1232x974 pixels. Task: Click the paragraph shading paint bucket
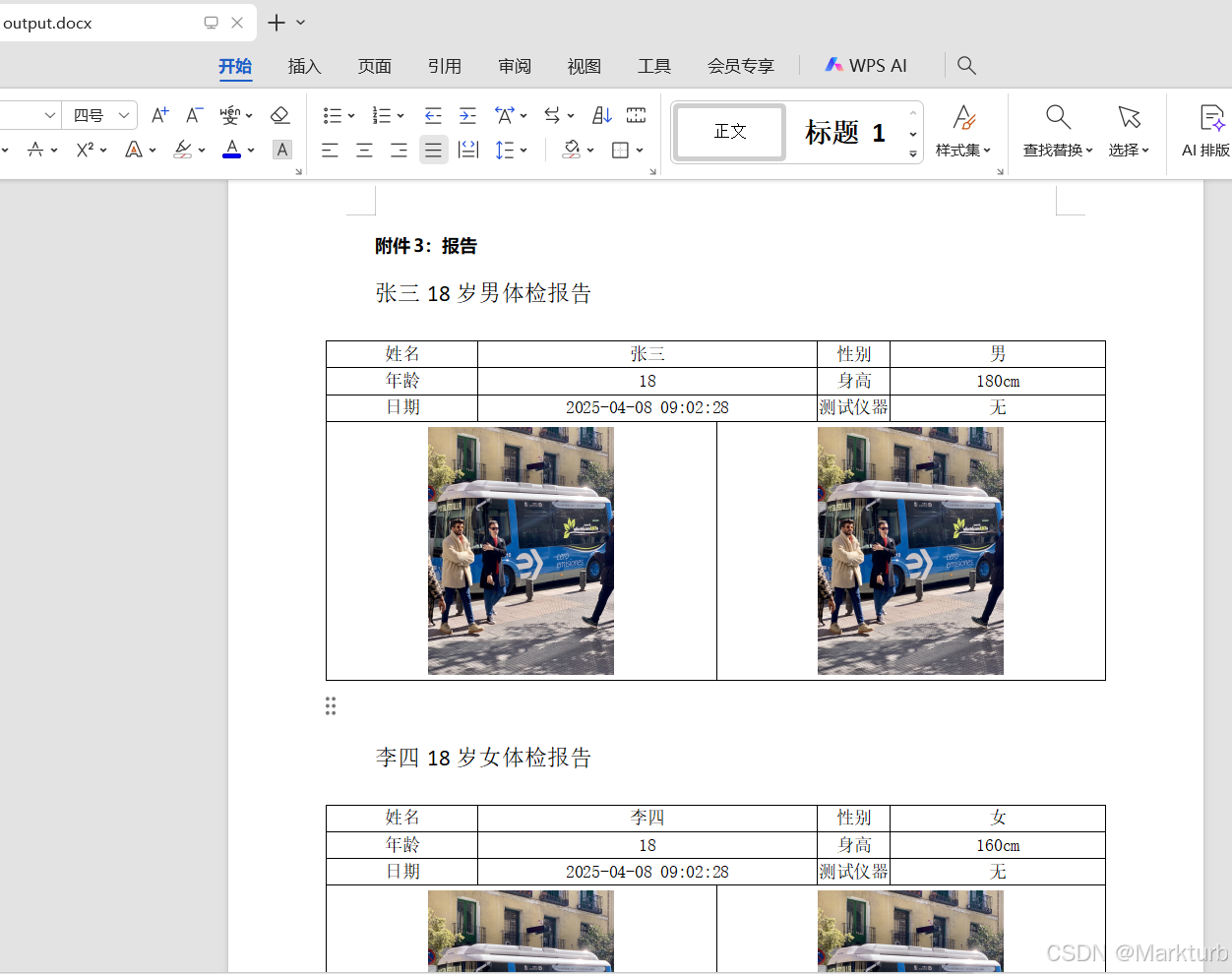572,150
